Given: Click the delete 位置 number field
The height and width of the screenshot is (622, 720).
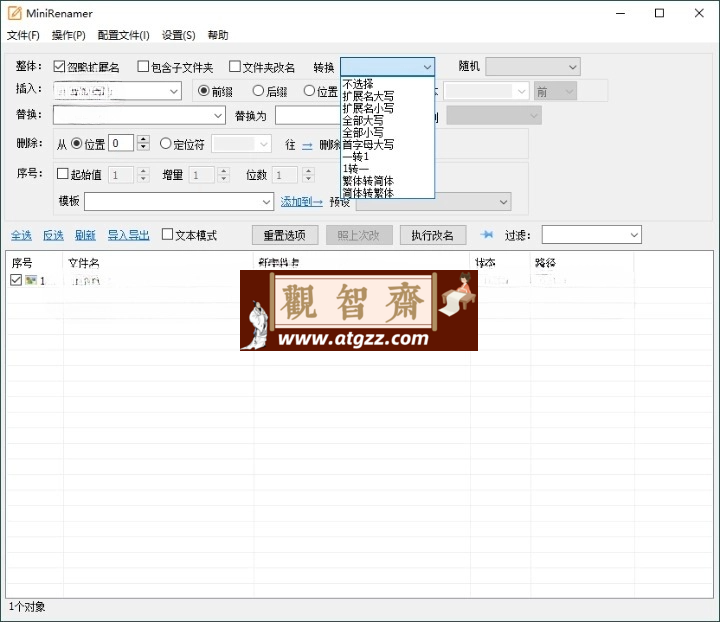Looking at the screenshot, I should (x=121, y=143).
